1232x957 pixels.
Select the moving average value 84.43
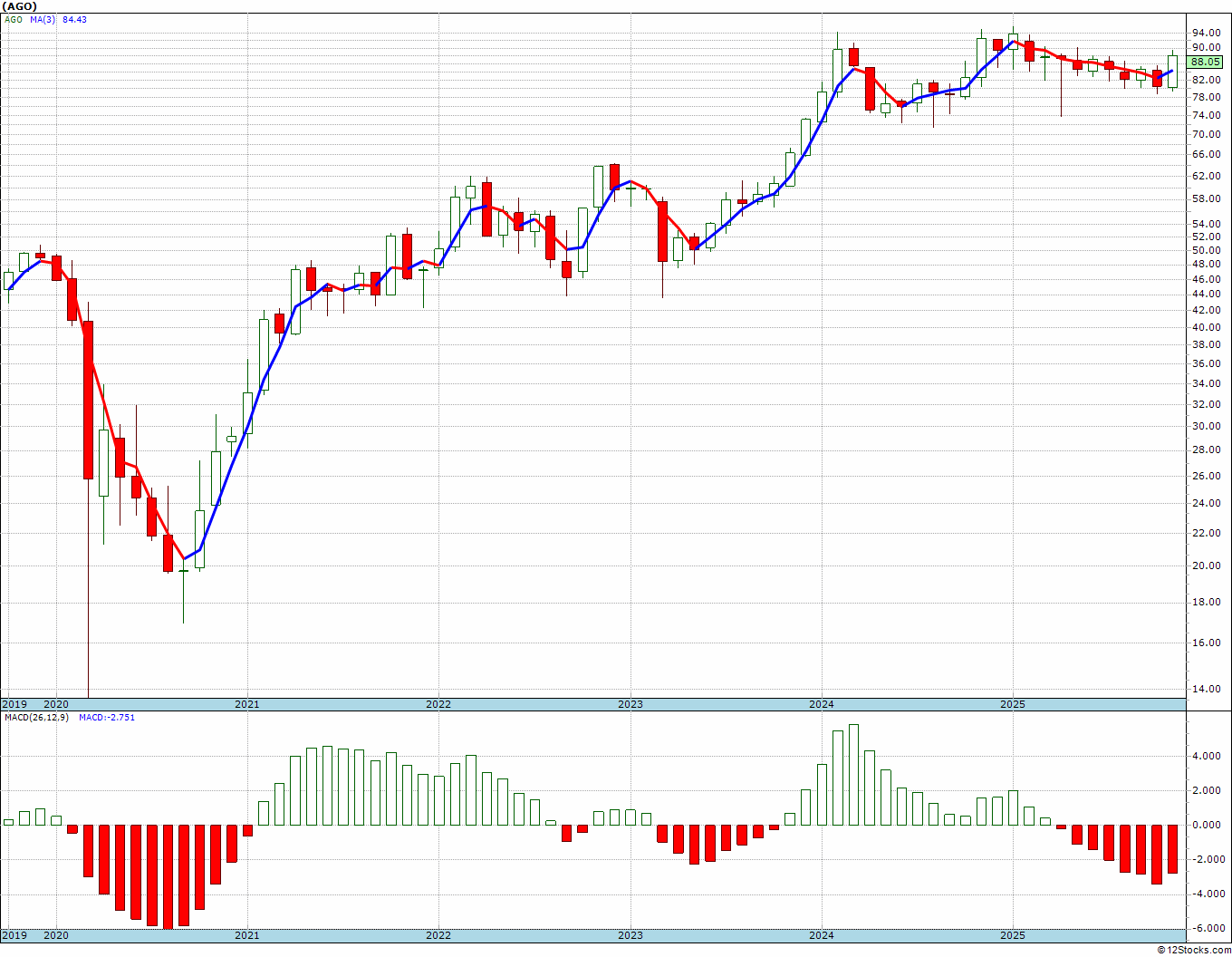click(x=74, y=20)
